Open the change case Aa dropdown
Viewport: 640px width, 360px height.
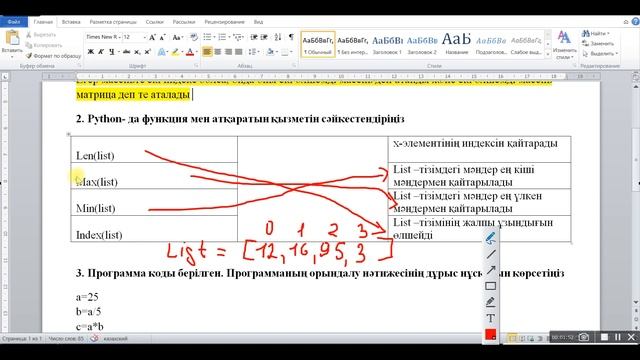177,38
